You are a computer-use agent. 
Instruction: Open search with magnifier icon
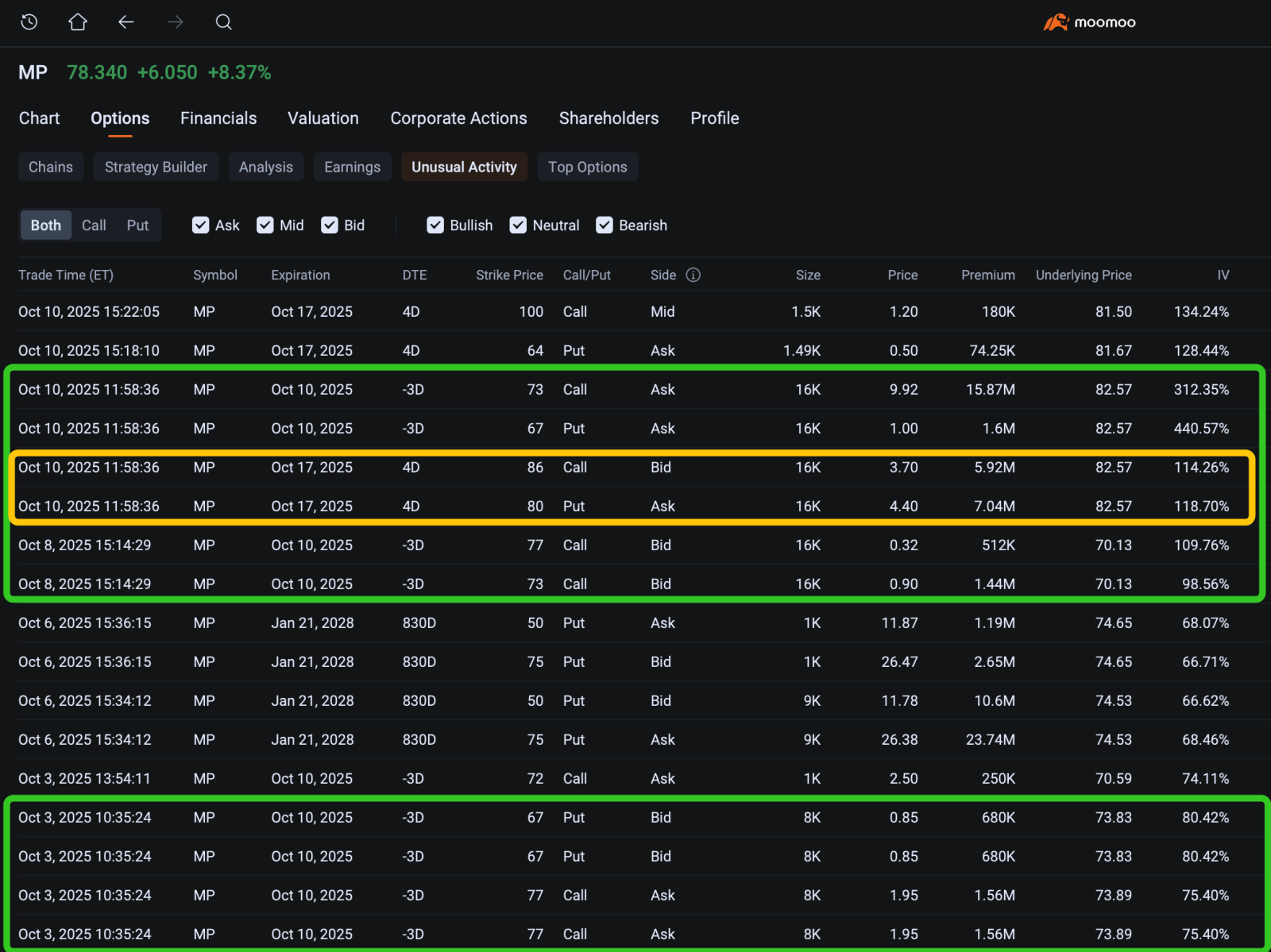(224, 22)
